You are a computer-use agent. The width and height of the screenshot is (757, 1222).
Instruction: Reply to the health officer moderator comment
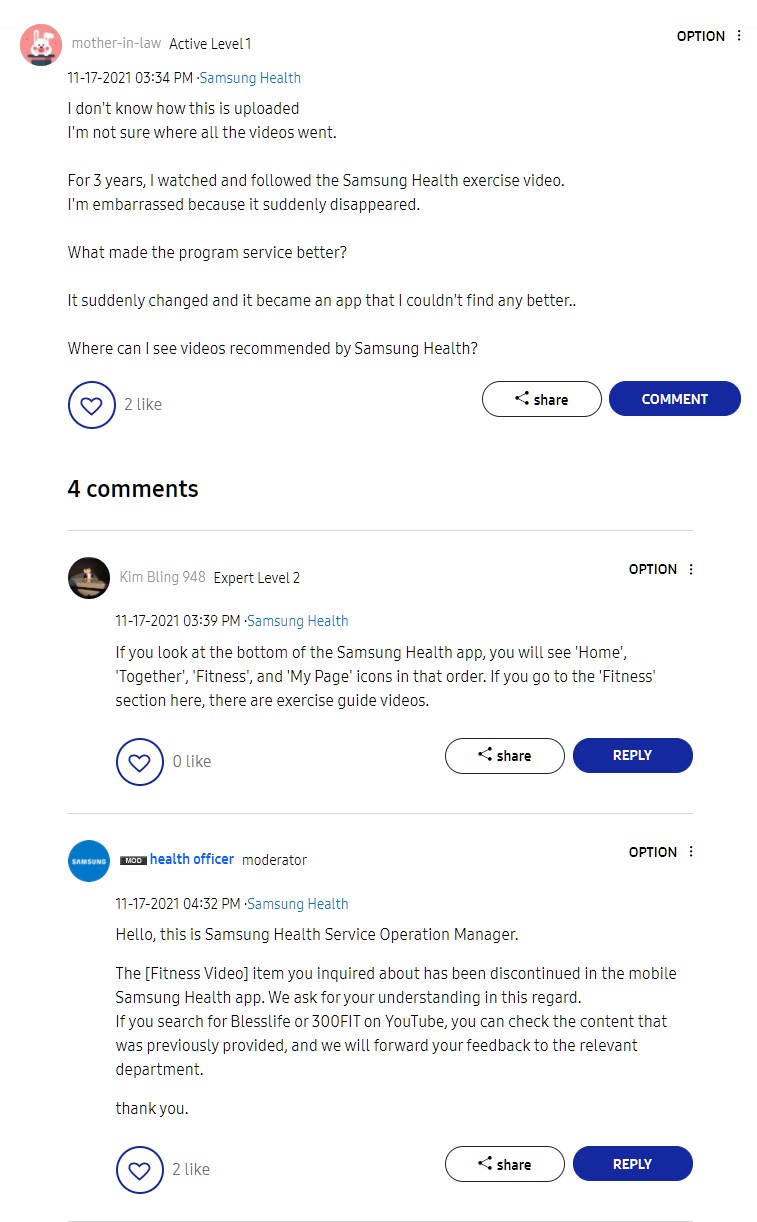click(632, 1164)
